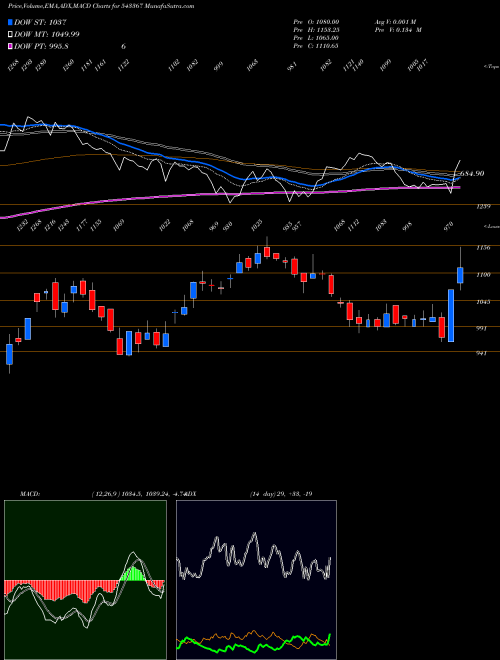
Task: Select the 'DOW ST: 1087' legend text
Action: click(40, 22)
